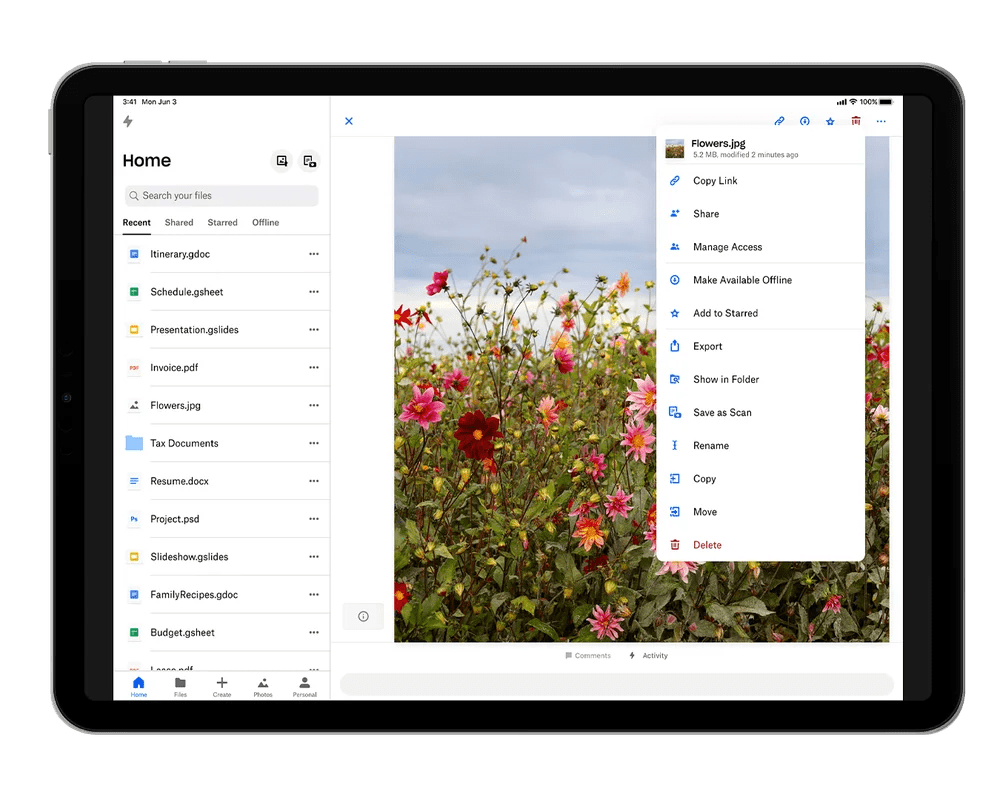This screenshot has height=800, width=1000.
Task: Click the Search your files field
Action: click(x=221, y=196)
